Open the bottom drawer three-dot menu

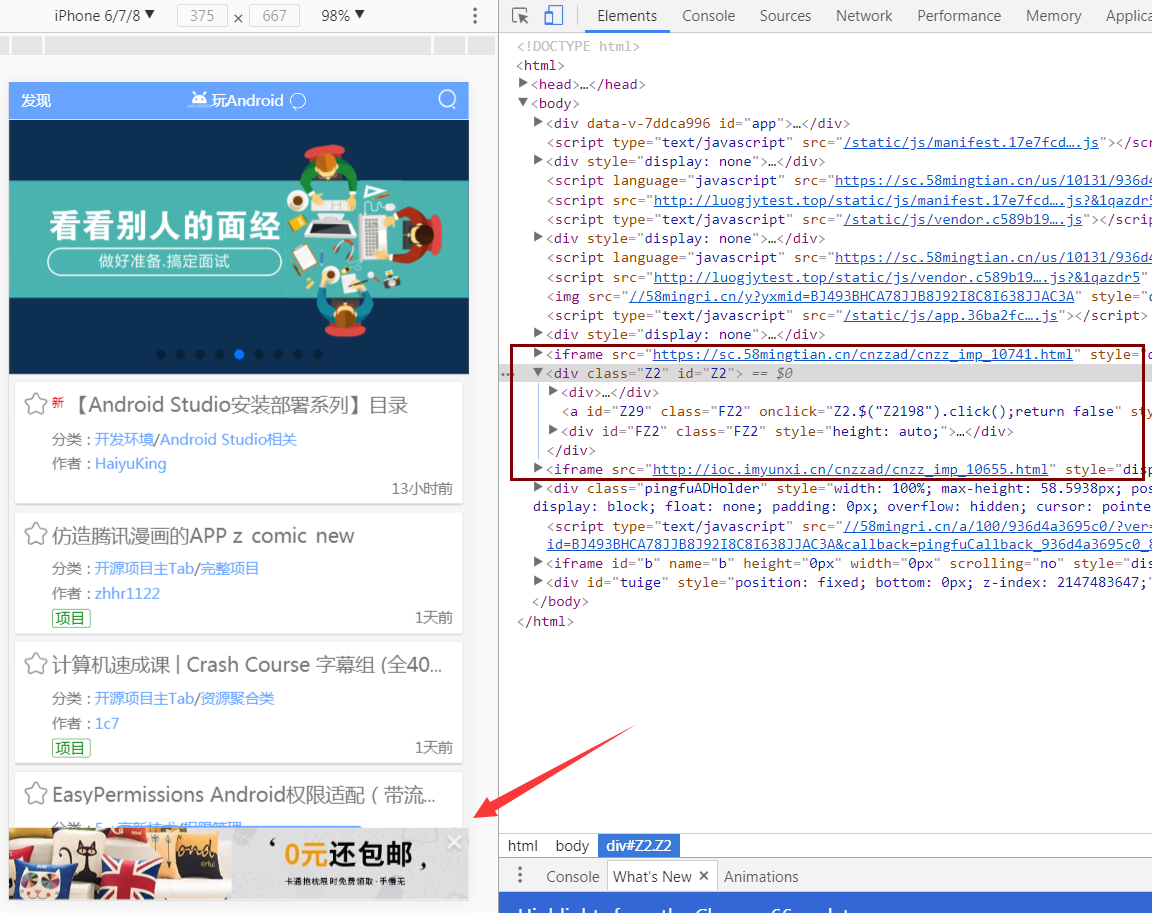[x=520, y=876]
